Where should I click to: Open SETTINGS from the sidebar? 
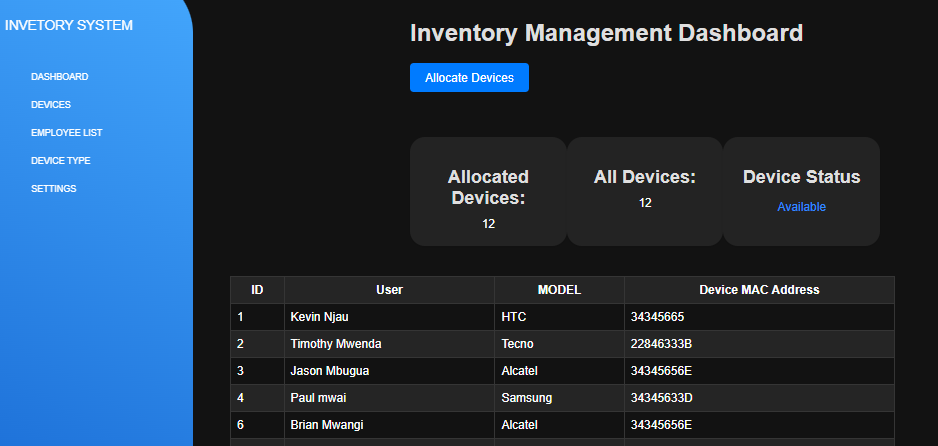54,189
